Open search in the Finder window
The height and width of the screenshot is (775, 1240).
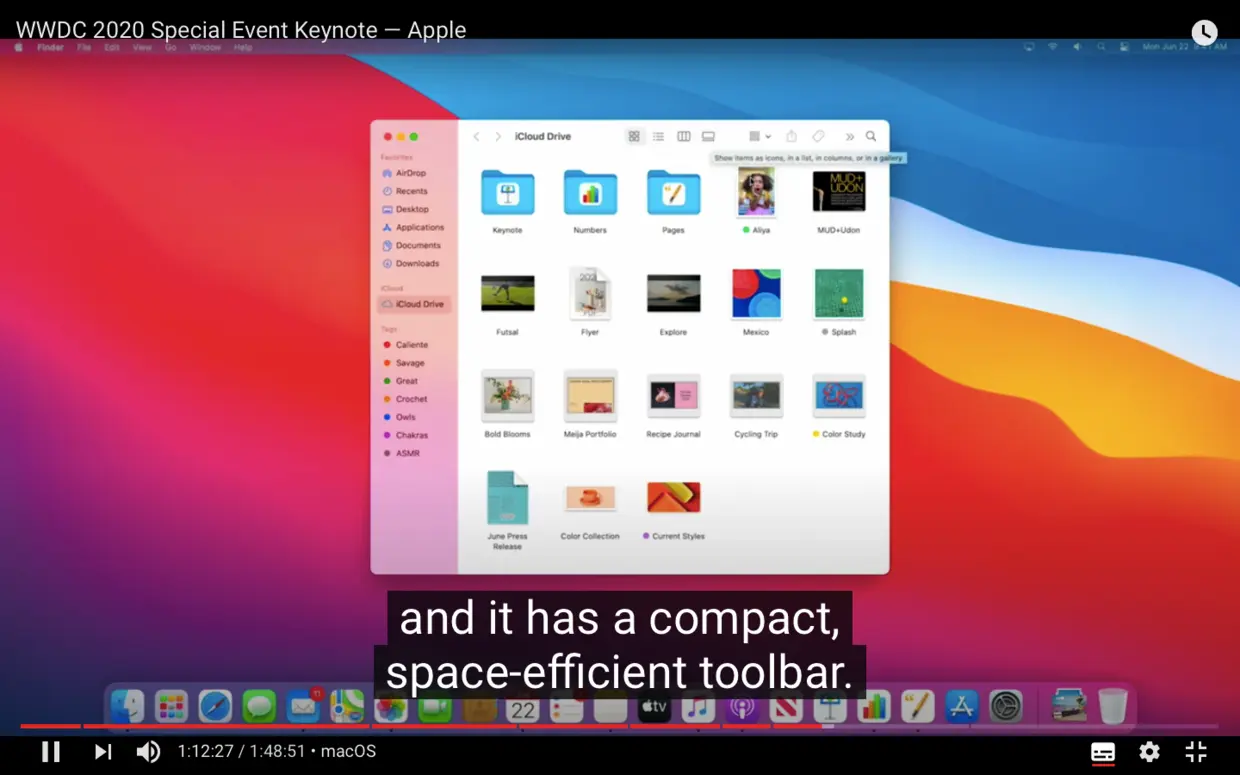(871, 137)
